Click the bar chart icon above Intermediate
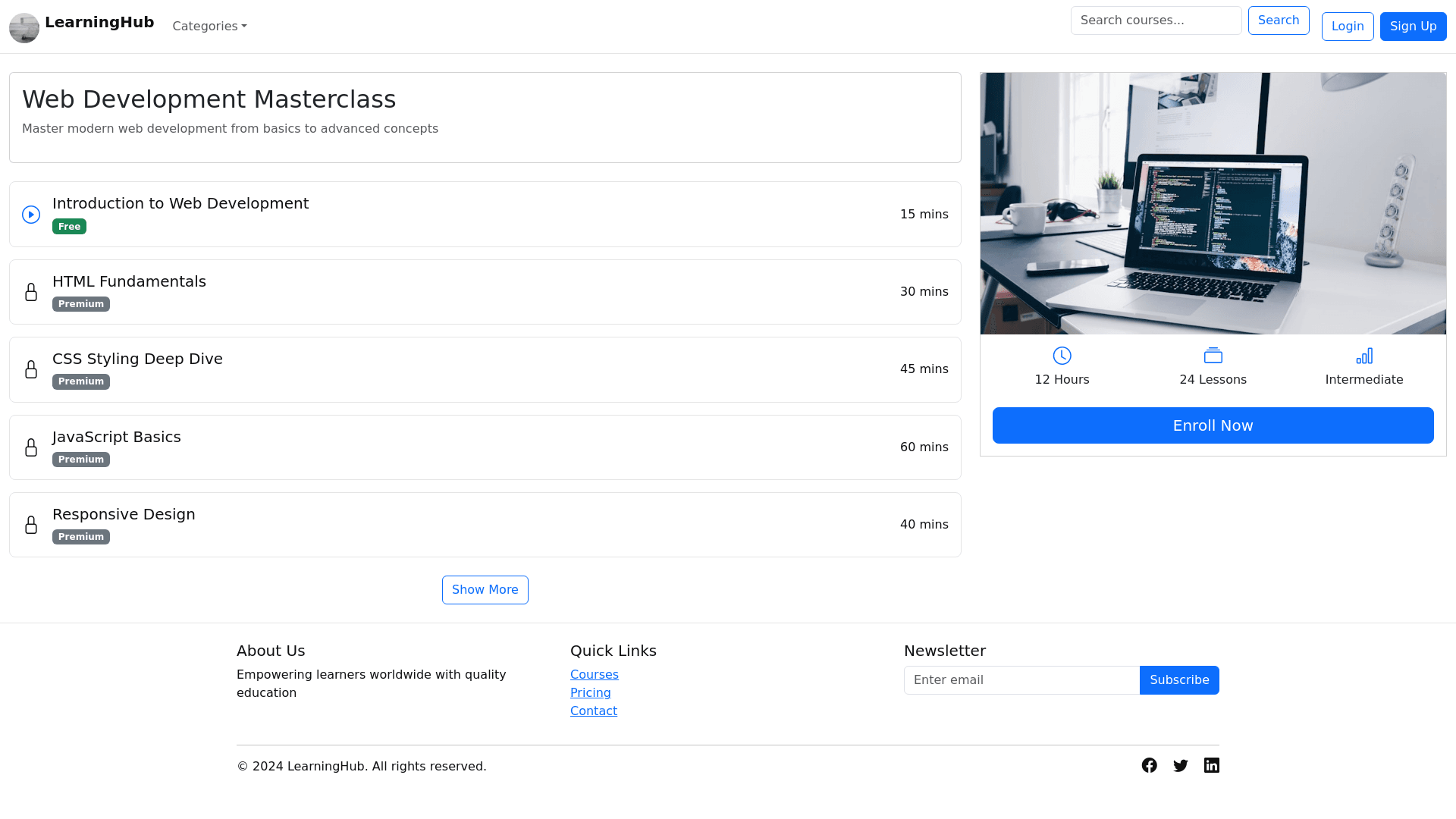The image size is (1456, 819). tap(1364, 356)
